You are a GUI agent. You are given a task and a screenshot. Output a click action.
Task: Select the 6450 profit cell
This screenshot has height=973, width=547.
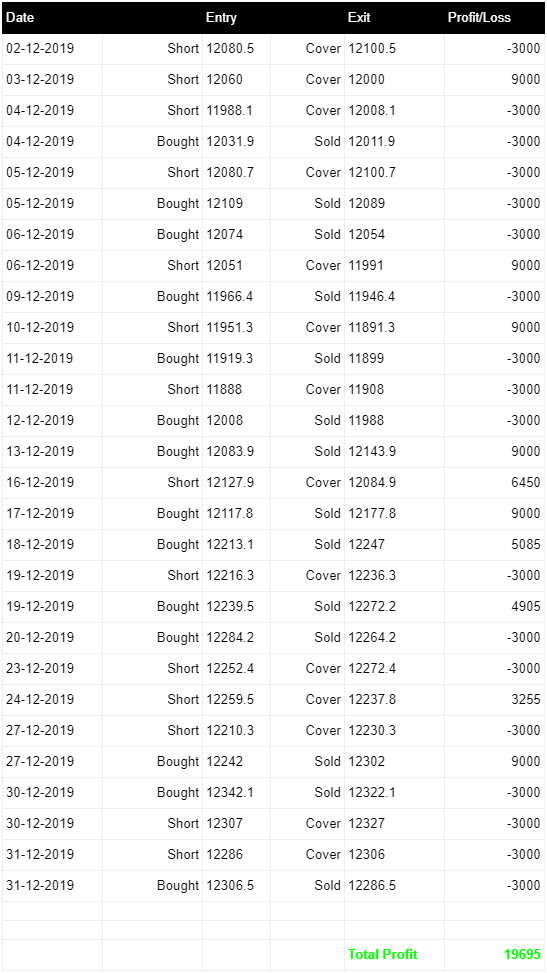[x=525, y=482]
